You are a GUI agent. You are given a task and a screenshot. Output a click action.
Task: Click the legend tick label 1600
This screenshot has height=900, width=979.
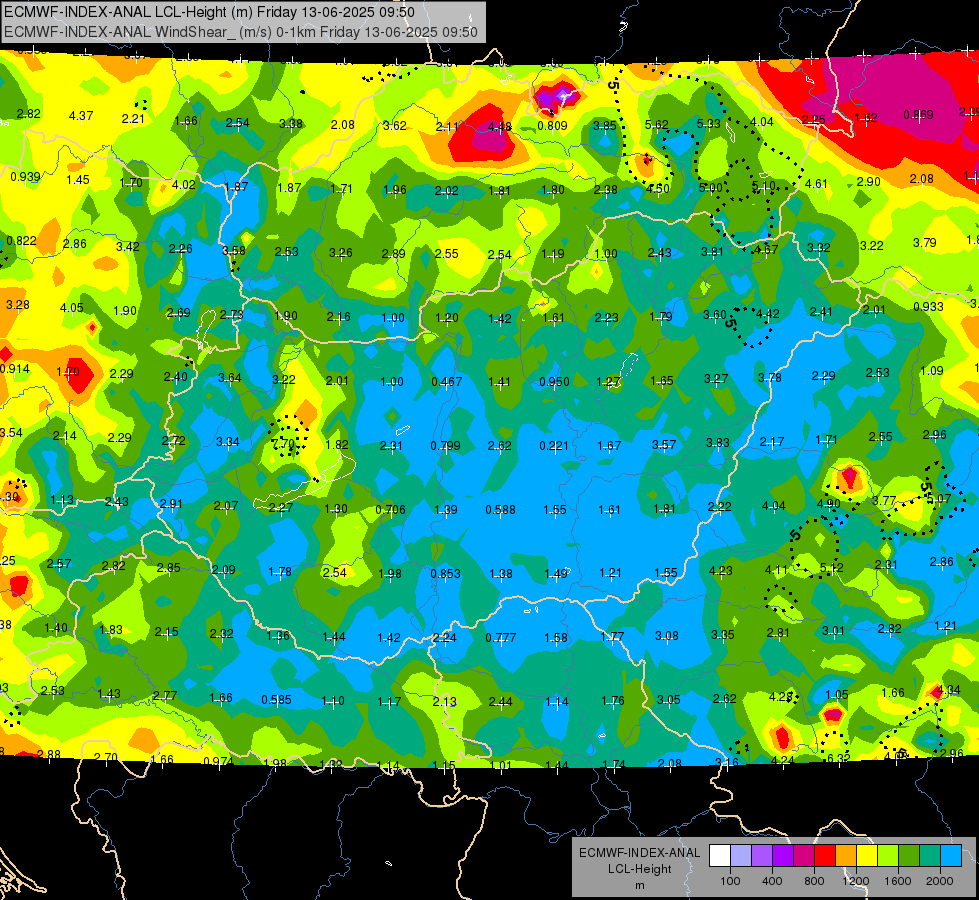point(898,881)
